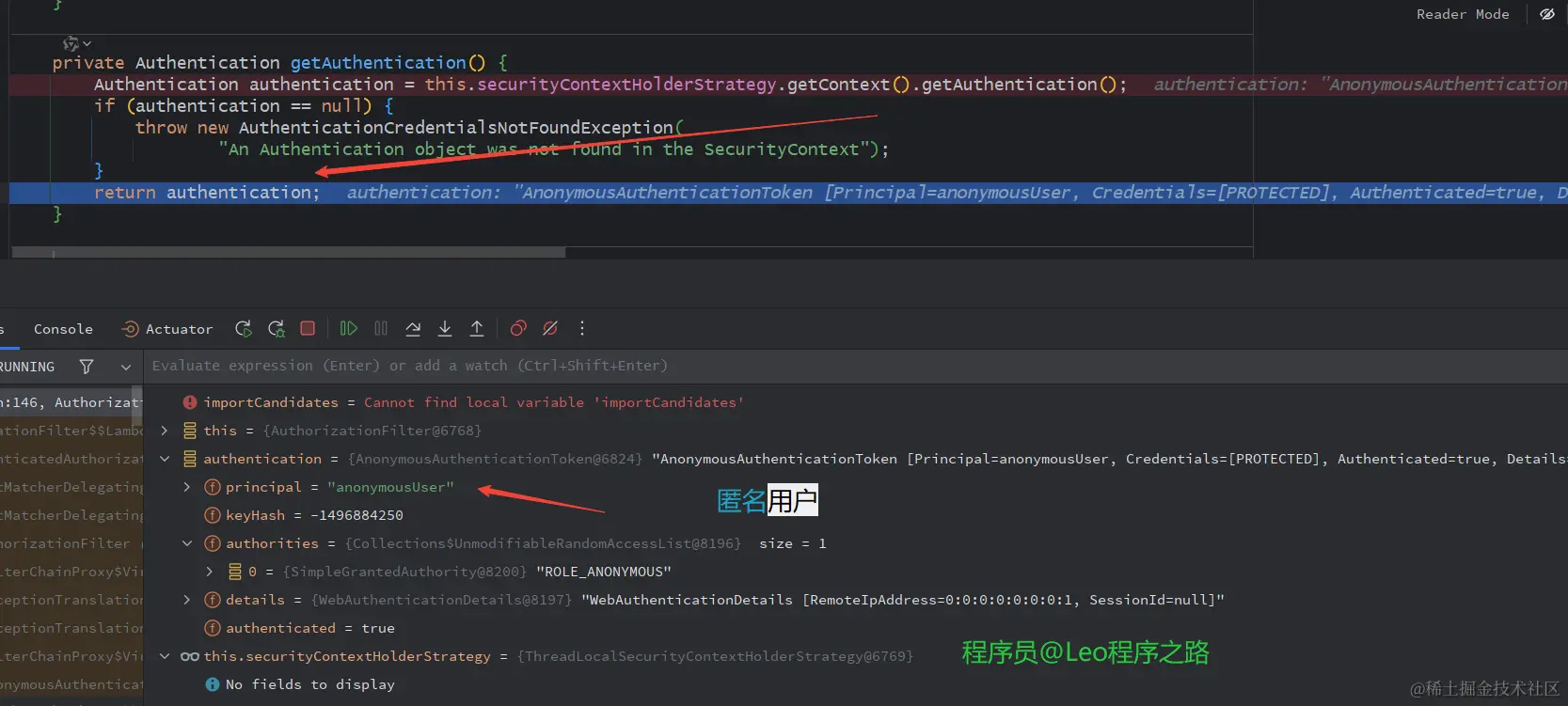Click the ThreadLocalSecurityContextHolderStrategy@6769 value
This screenshot has width=1568, height=706.
[715, 656]
